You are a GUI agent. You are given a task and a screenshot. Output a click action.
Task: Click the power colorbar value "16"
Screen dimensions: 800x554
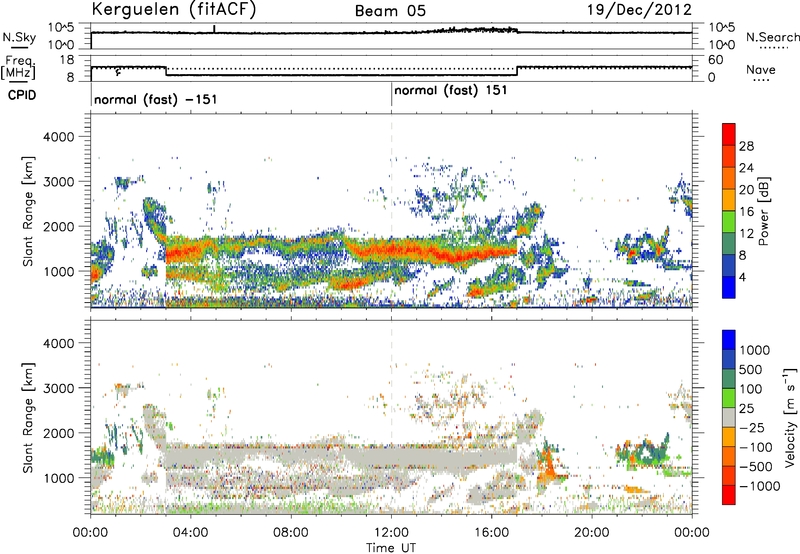(x=746, y=212)
